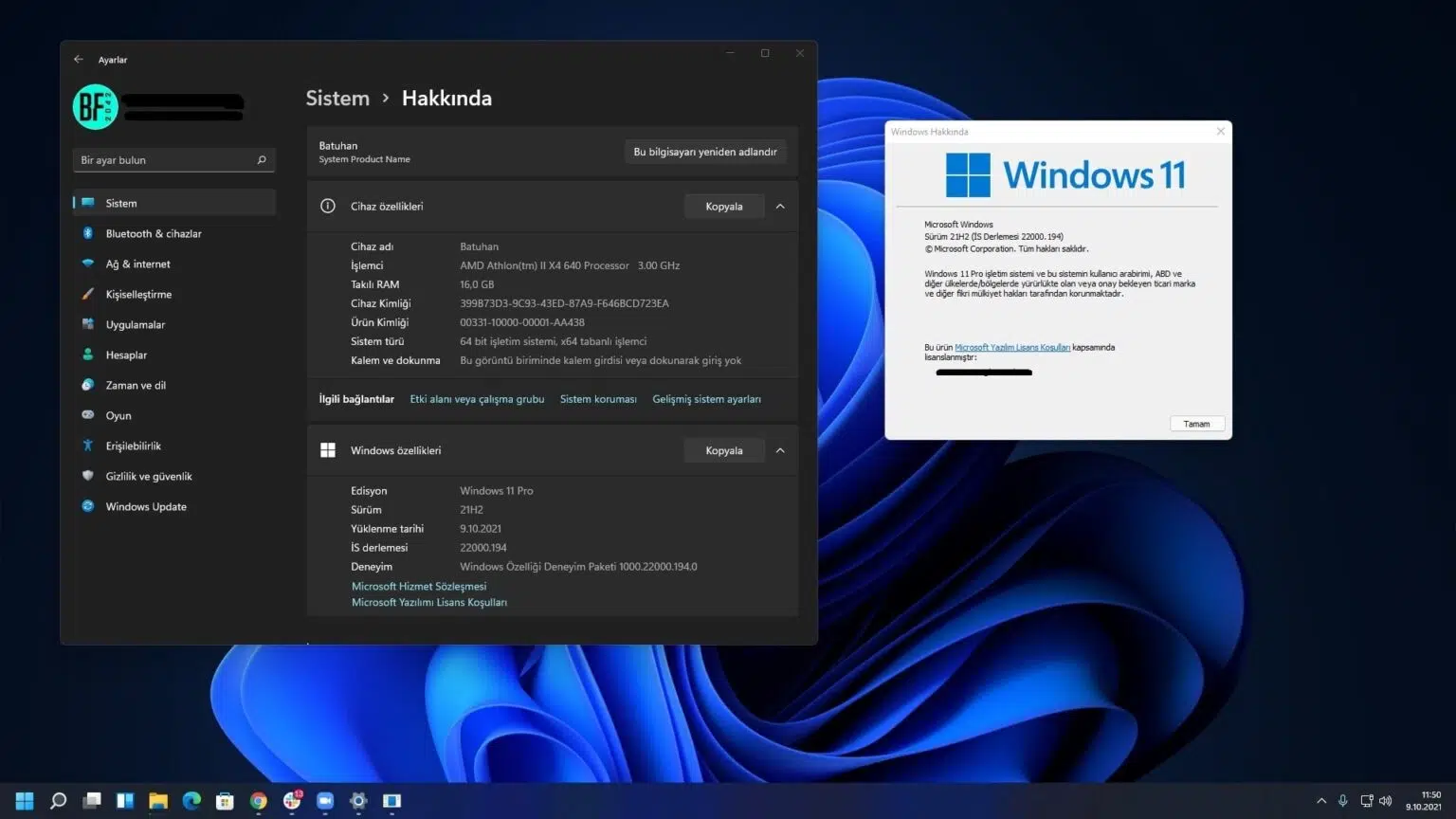Image resolution: width=1456 pixels, height=819 pixels.
Task: Click the Hesaplar person icon
Action: (88, 355)
